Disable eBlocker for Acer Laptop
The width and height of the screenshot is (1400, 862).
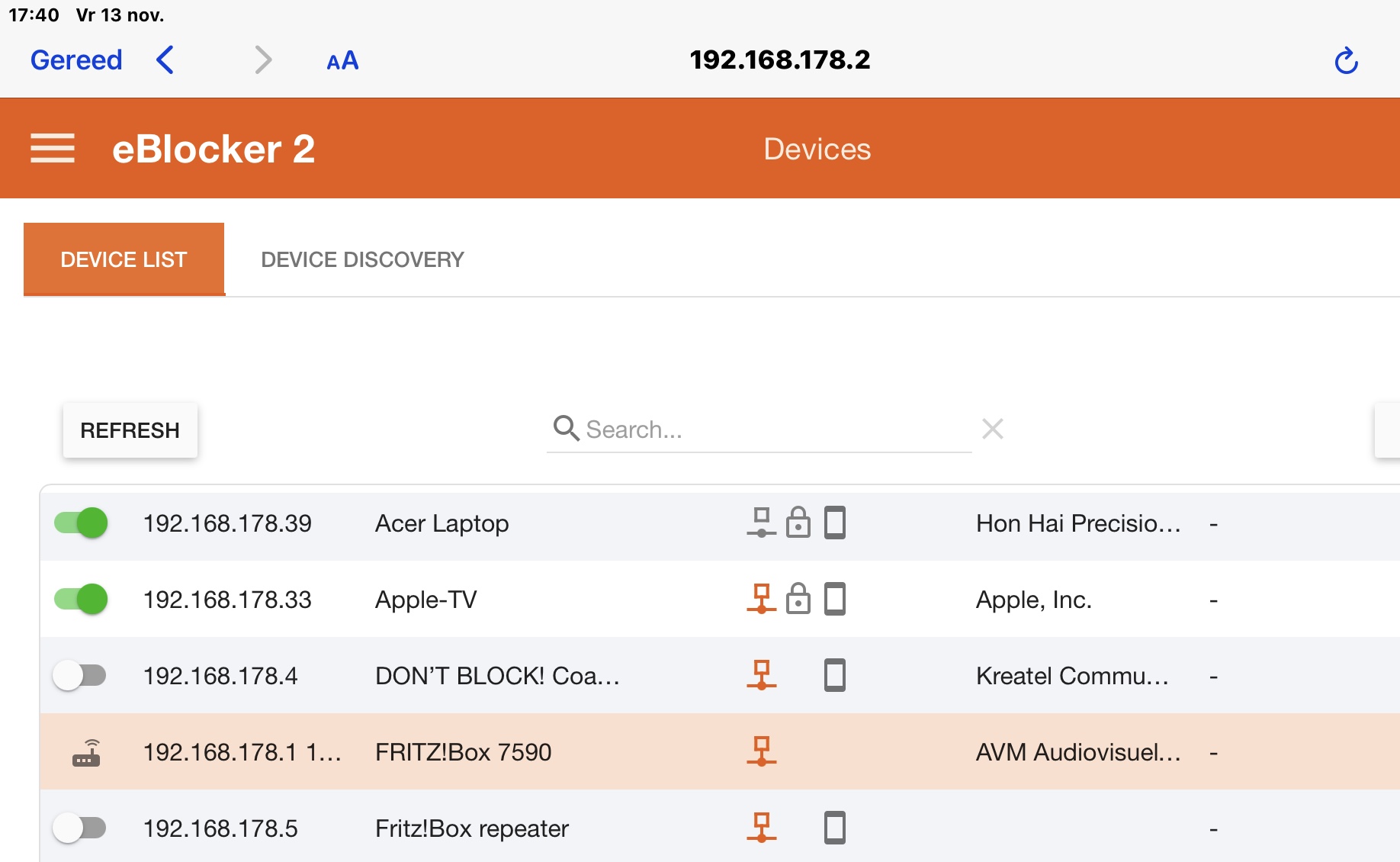point(80,523)
